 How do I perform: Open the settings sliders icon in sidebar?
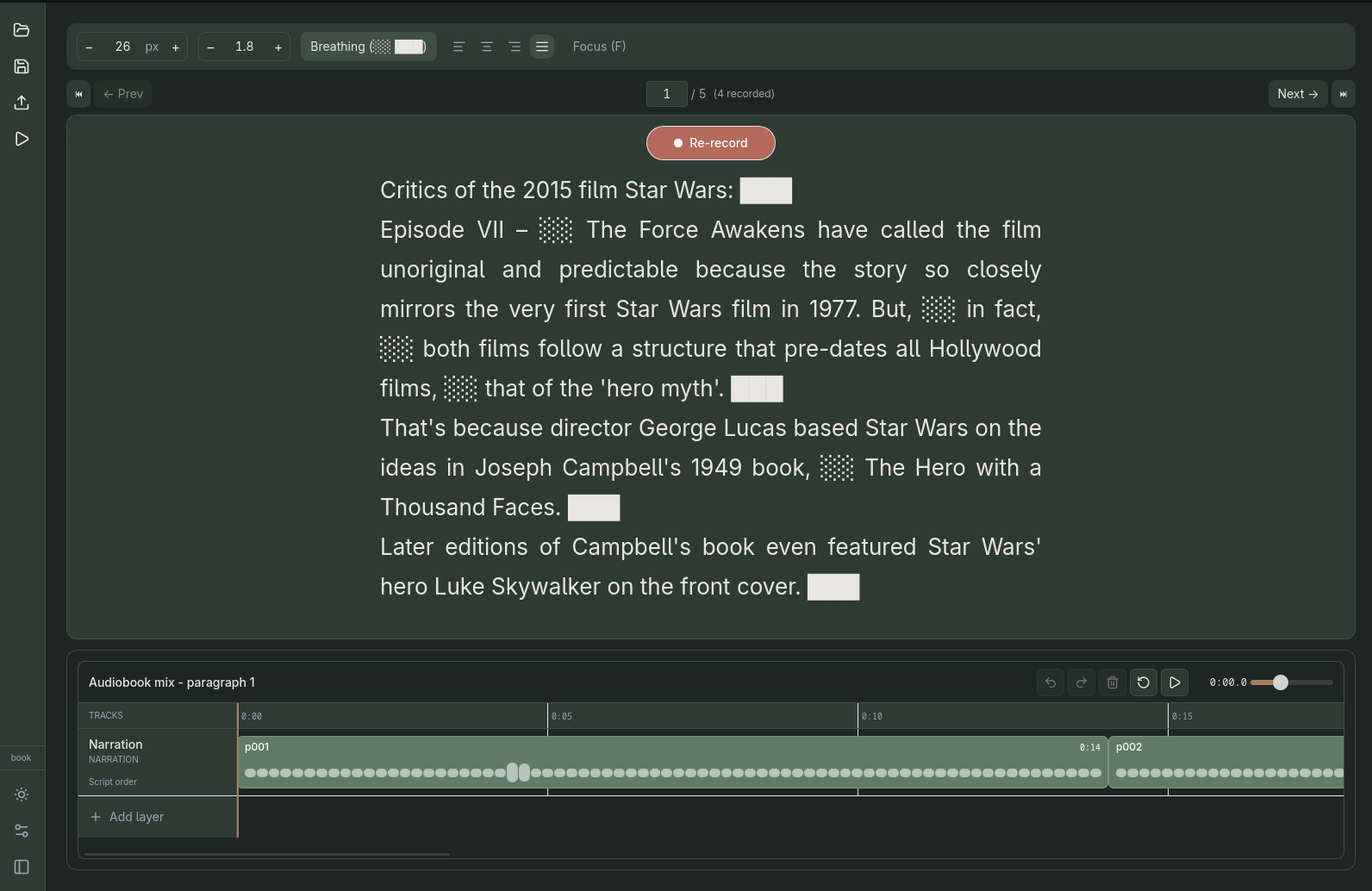pos(22,831)
